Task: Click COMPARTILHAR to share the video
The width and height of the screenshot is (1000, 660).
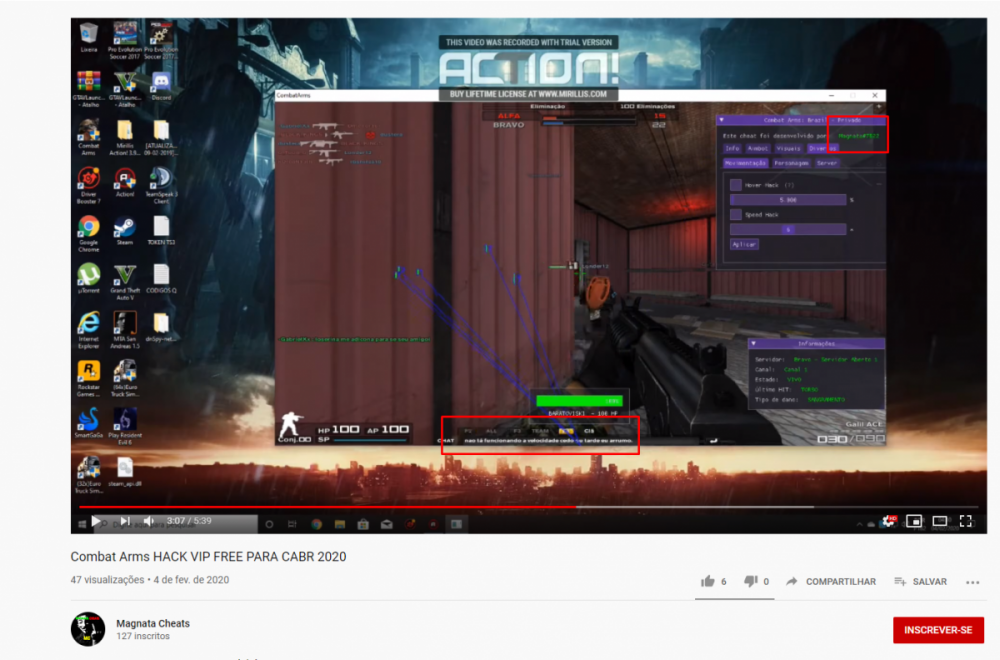Action: [x=831, y=582]
